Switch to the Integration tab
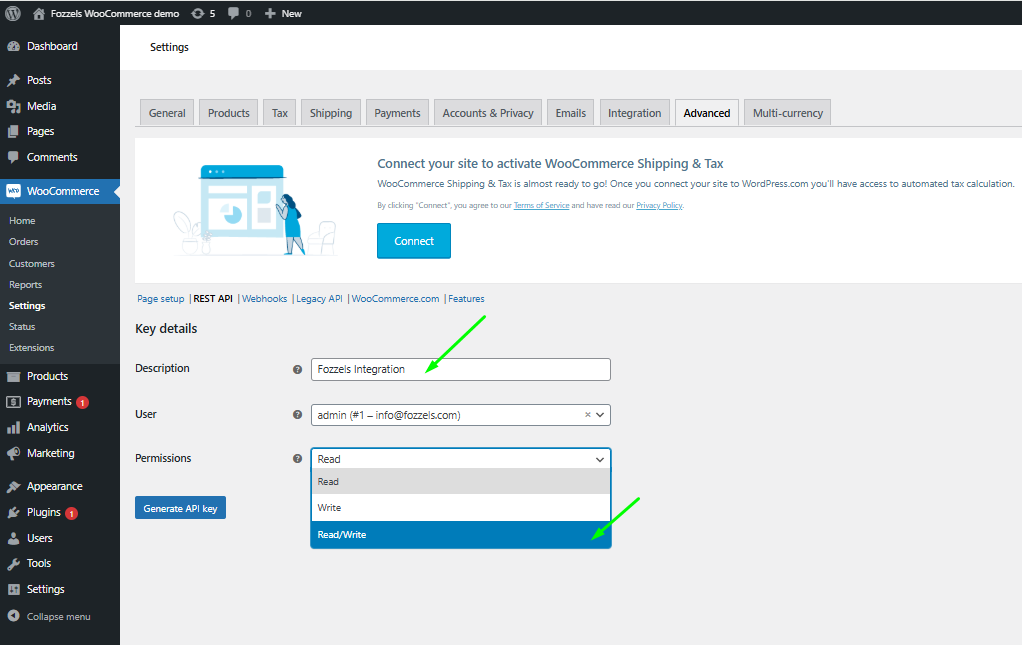The image size is (1022, 645). pyautogui.click(x=635, y=113)
